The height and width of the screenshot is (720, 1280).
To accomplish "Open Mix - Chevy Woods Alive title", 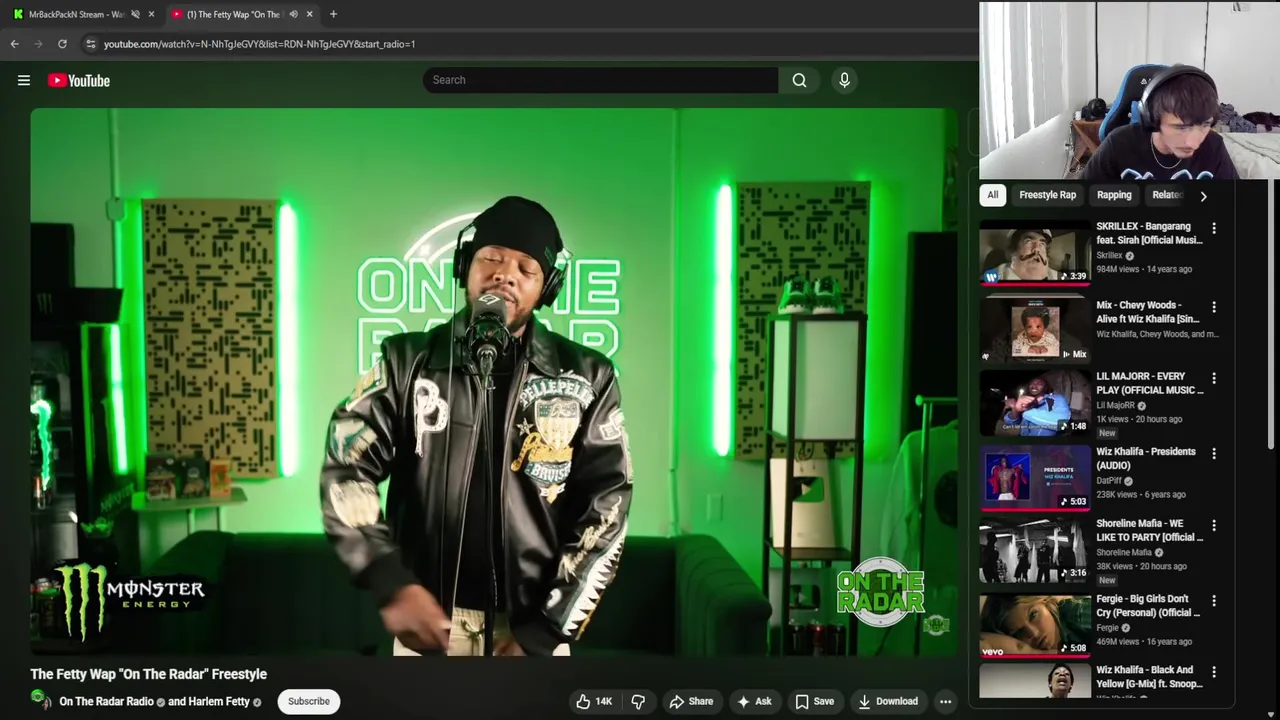I will (1149, 312).
